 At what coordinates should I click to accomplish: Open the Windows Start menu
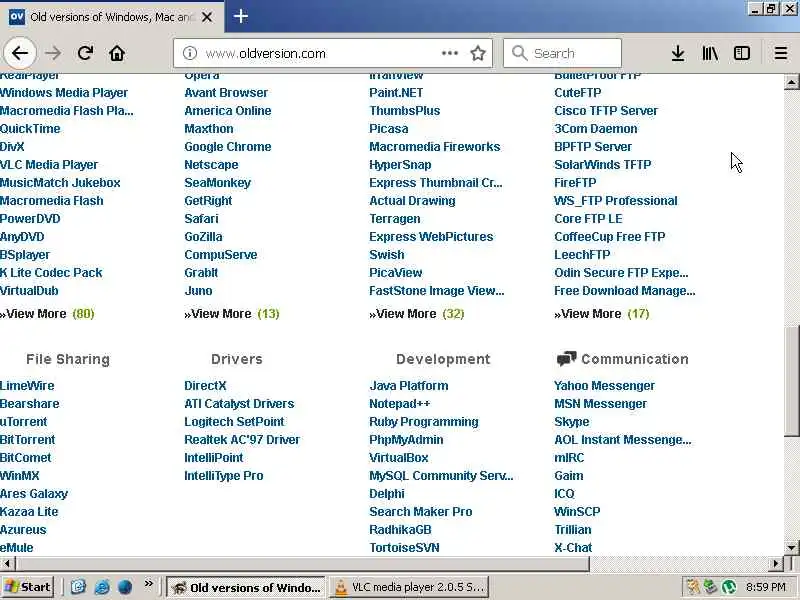tap(28, 587)
